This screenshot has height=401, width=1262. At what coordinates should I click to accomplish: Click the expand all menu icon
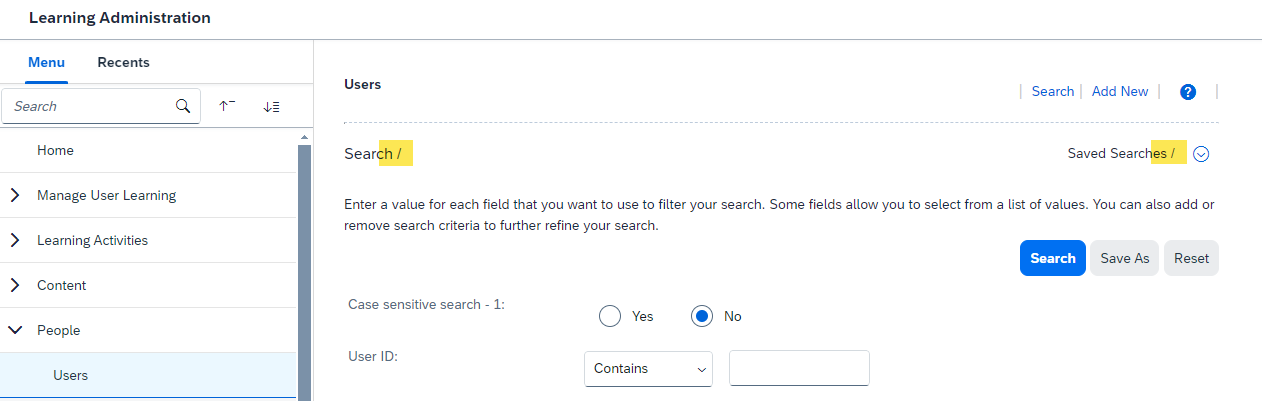pos(271,106)
